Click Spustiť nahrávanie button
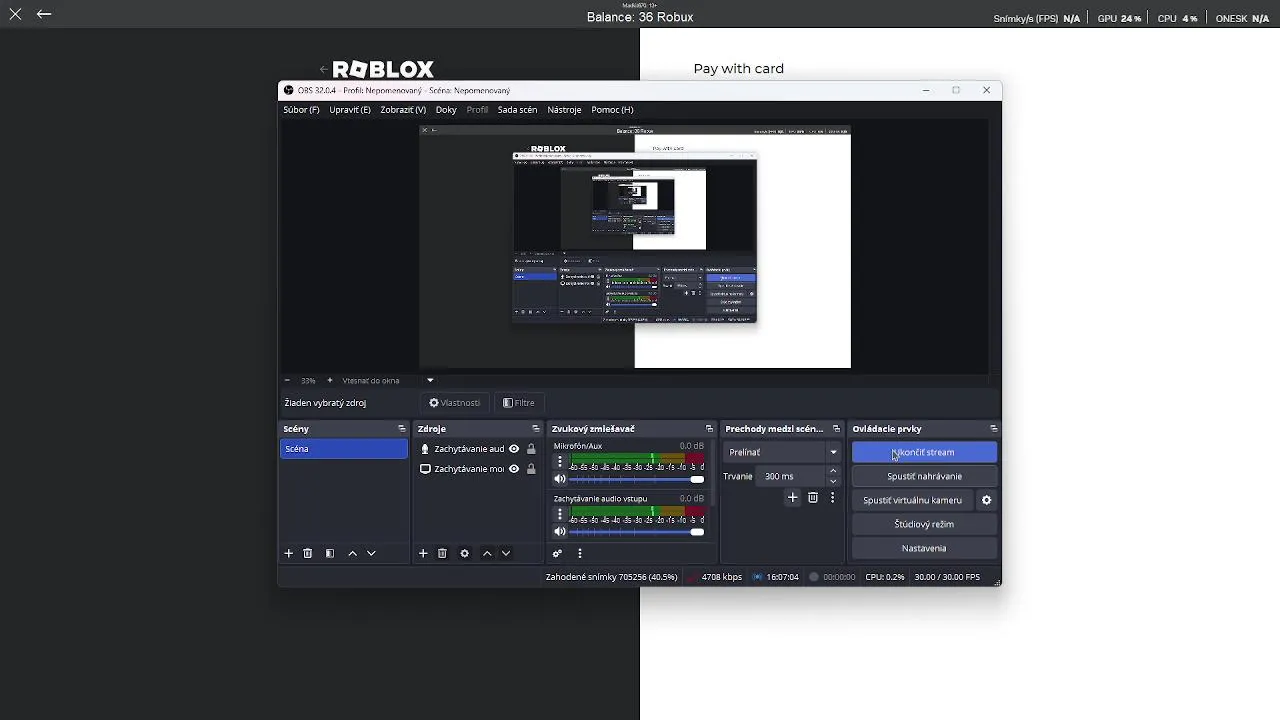The width and height of the screenshot is (1280, 720). click(x=924, y=476)
